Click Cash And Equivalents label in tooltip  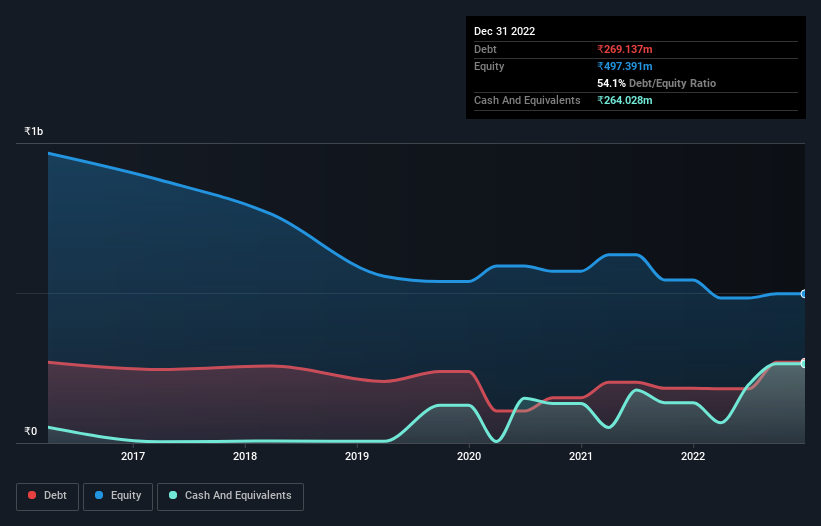click(x=527, y=100)
